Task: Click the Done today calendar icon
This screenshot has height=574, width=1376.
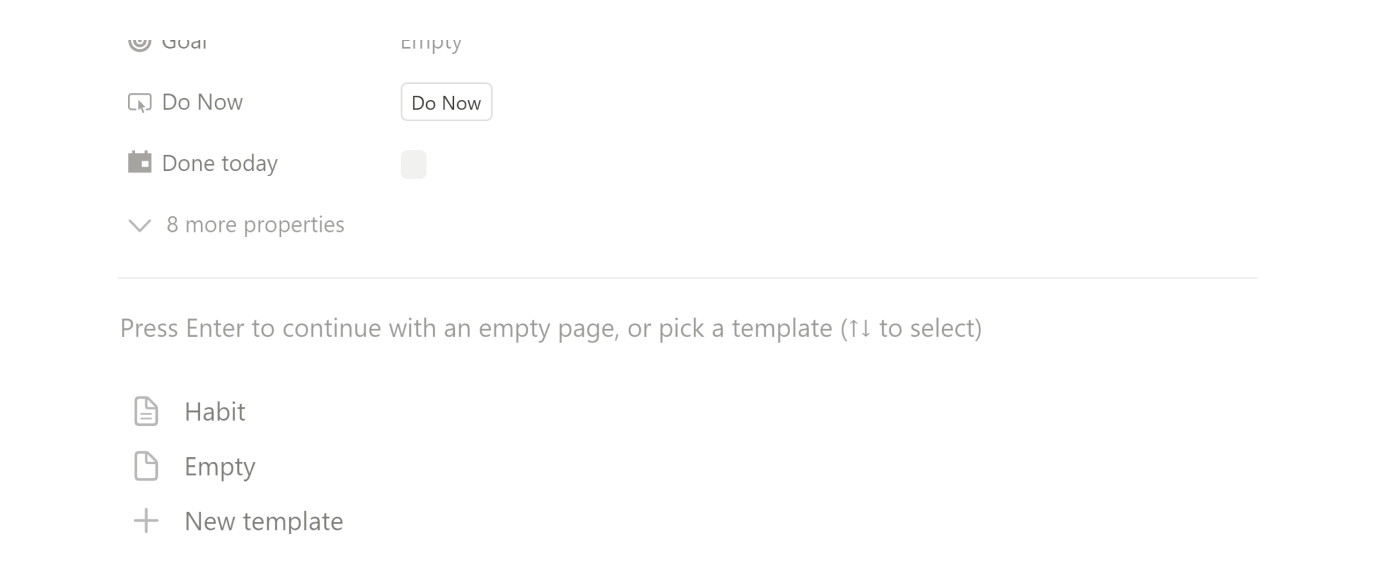Action: pyautogui.click(x=140, y=163)
